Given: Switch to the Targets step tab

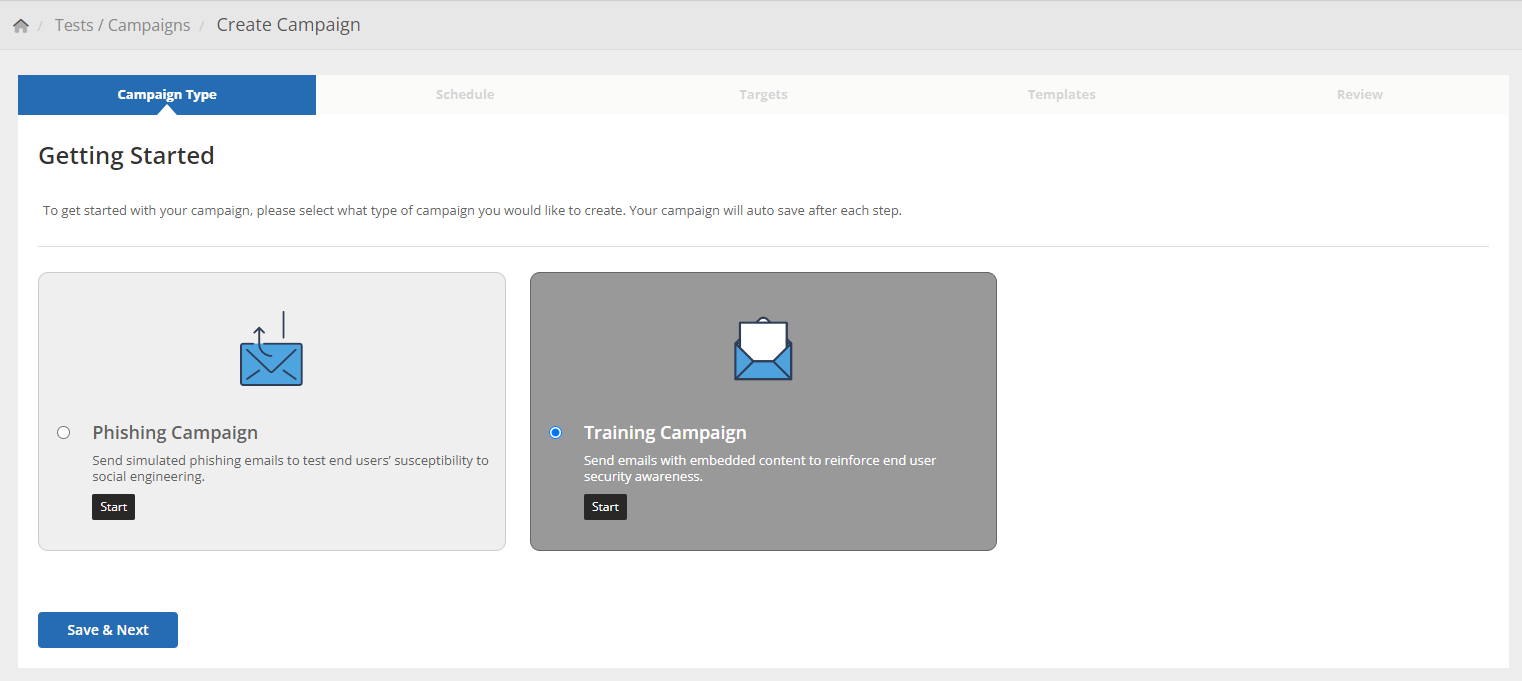Looking at the screenshot, I should point(764,95).
